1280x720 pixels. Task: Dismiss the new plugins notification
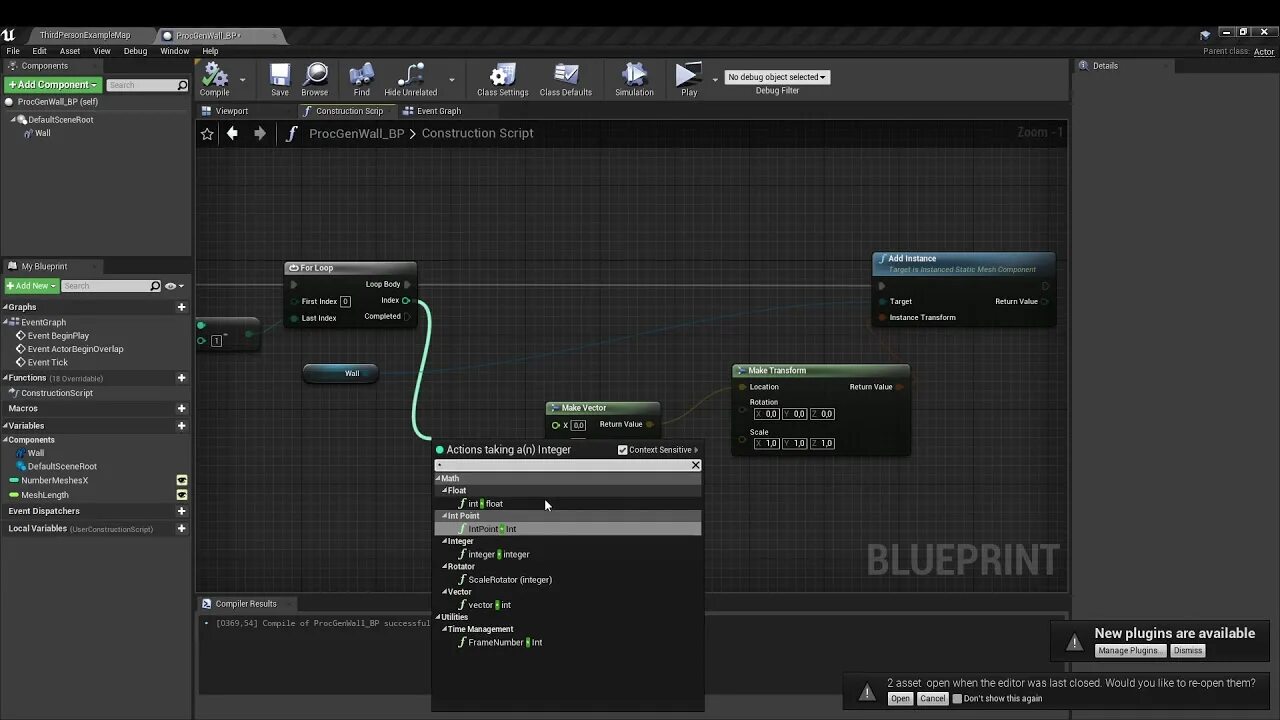tap(1188, 650)
